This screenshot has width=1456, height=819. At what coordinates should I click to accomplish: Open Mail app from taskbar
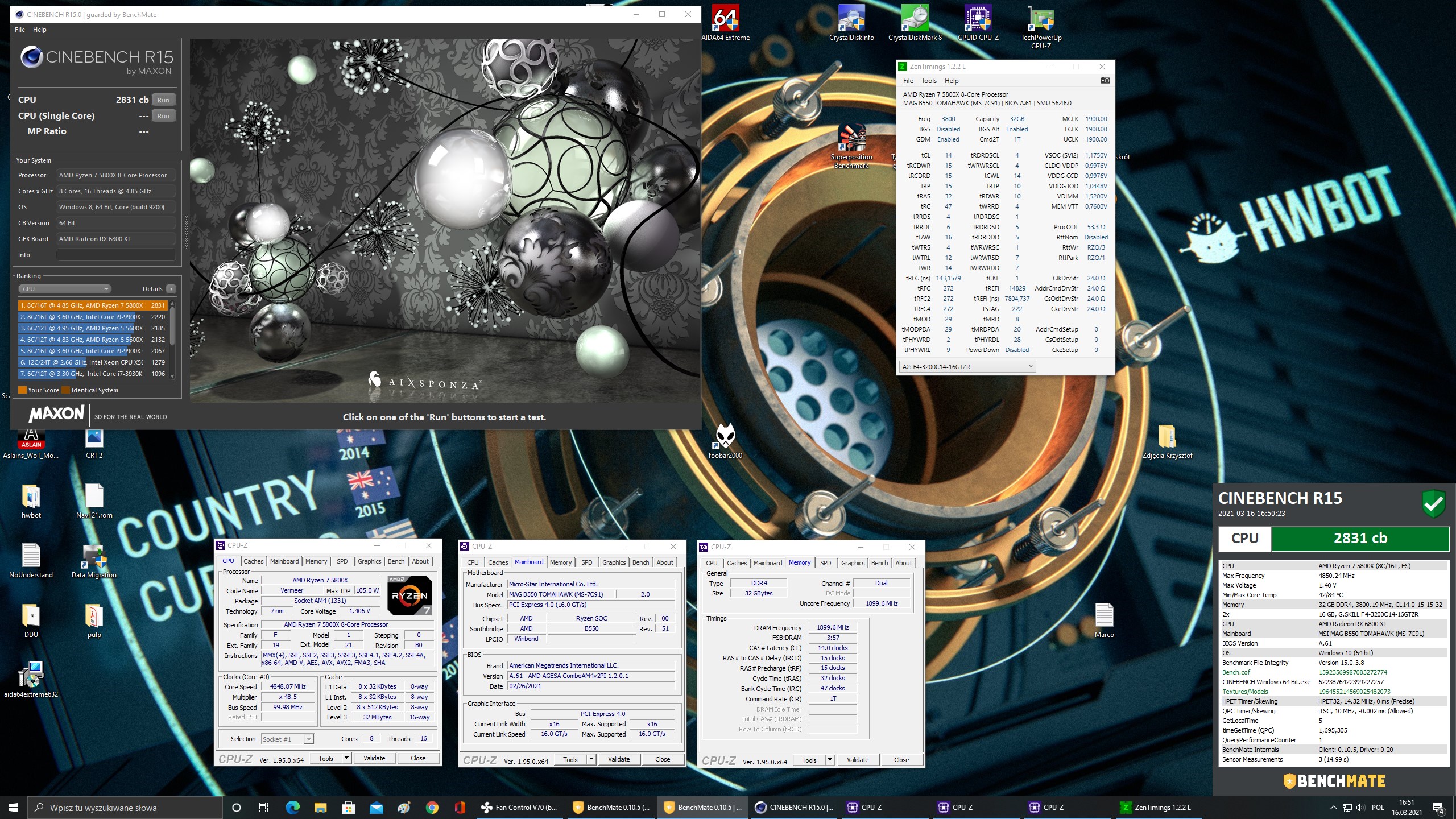[376, 808]
